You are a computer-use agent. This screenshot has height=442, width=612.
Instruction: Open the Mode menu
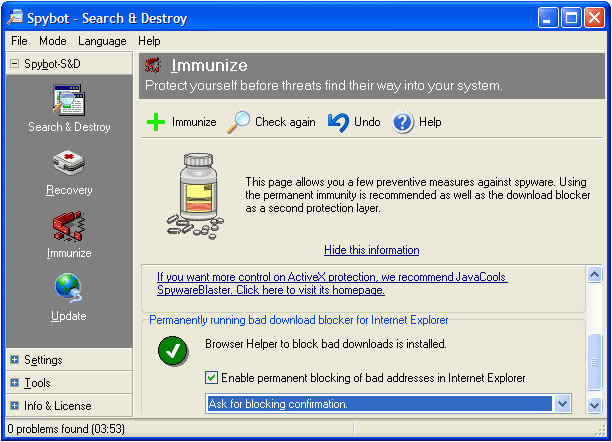click(53, 41)
